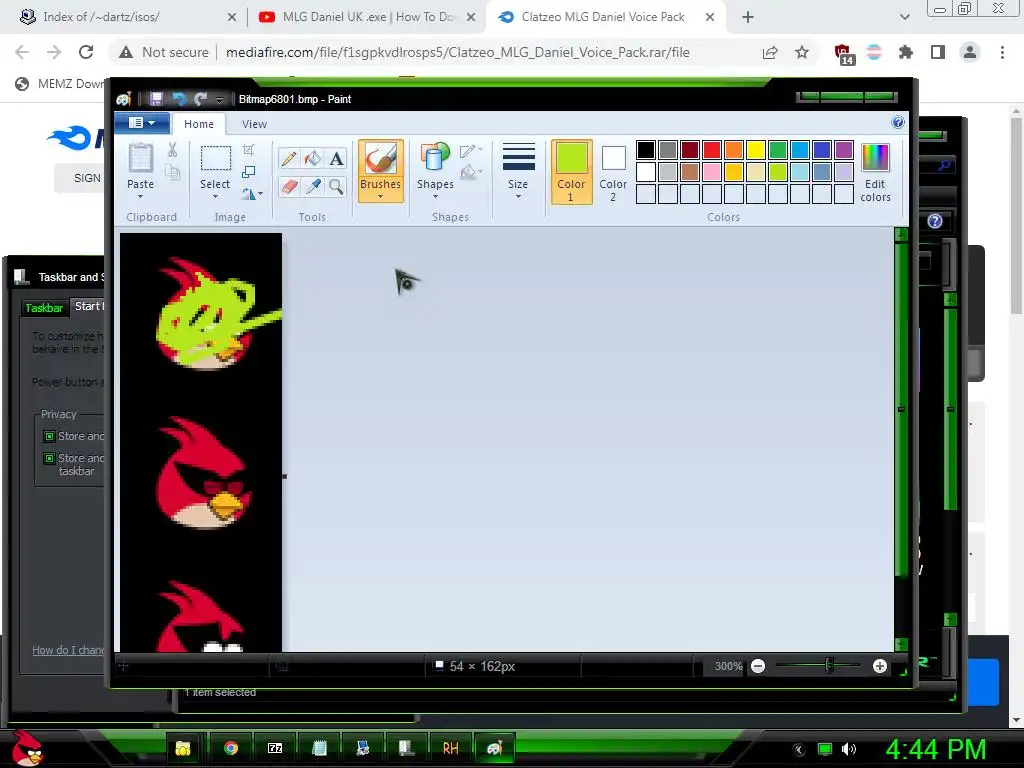The height and width of the screenshot is (768, 1024).
Task: Click the speaker volume tray icon
Action: point(848,749)
